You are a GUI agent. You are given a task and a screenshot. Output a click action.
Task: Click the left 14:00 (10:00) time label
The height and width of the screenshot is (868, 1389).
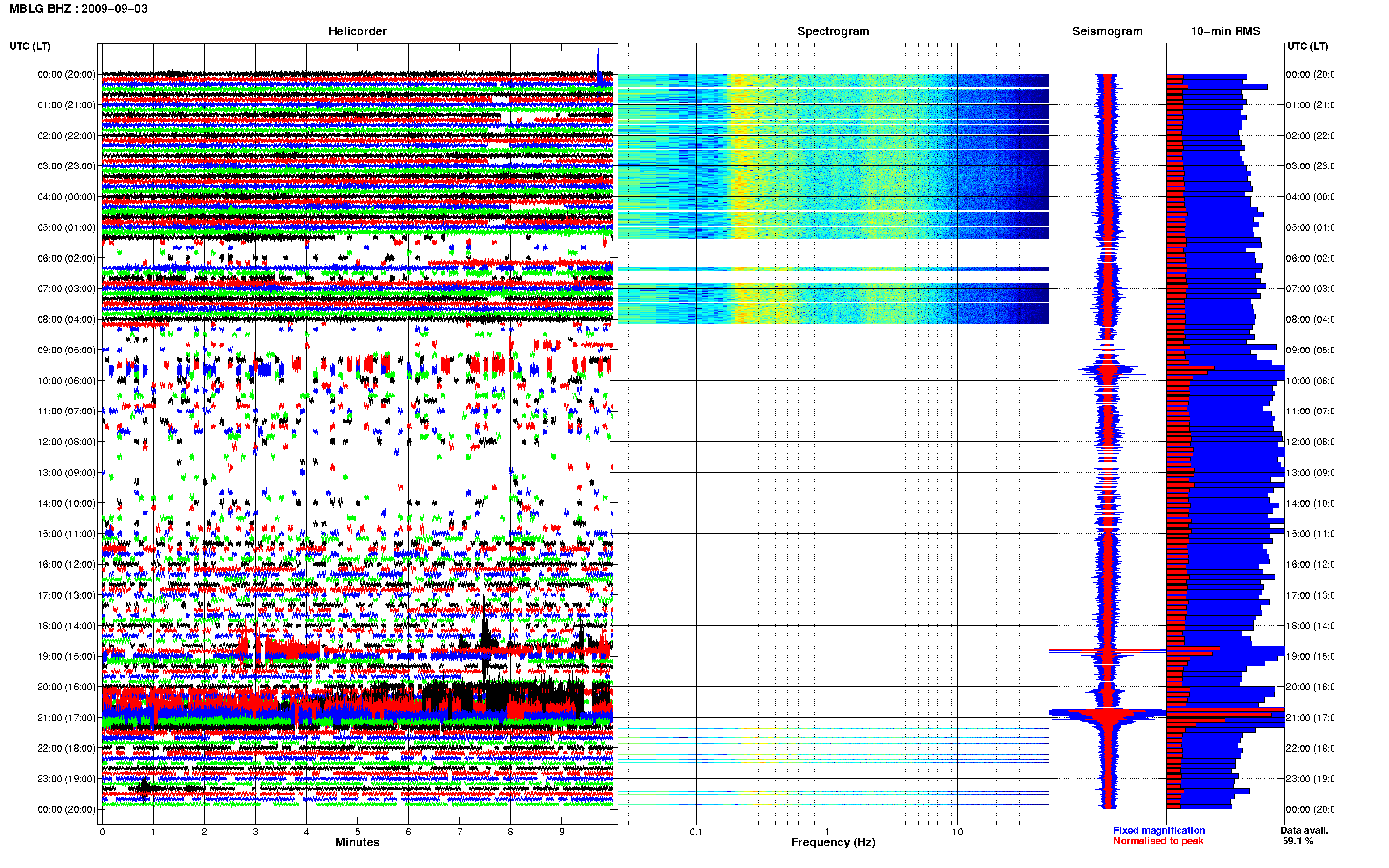point(66,503)
